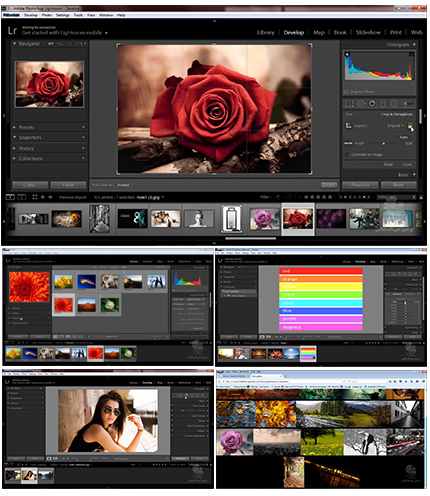Image resolution: width=430 pixels, height=496 pixels.
Task: Add a new preset with Presets plus icon
Action: pos(83,127)
